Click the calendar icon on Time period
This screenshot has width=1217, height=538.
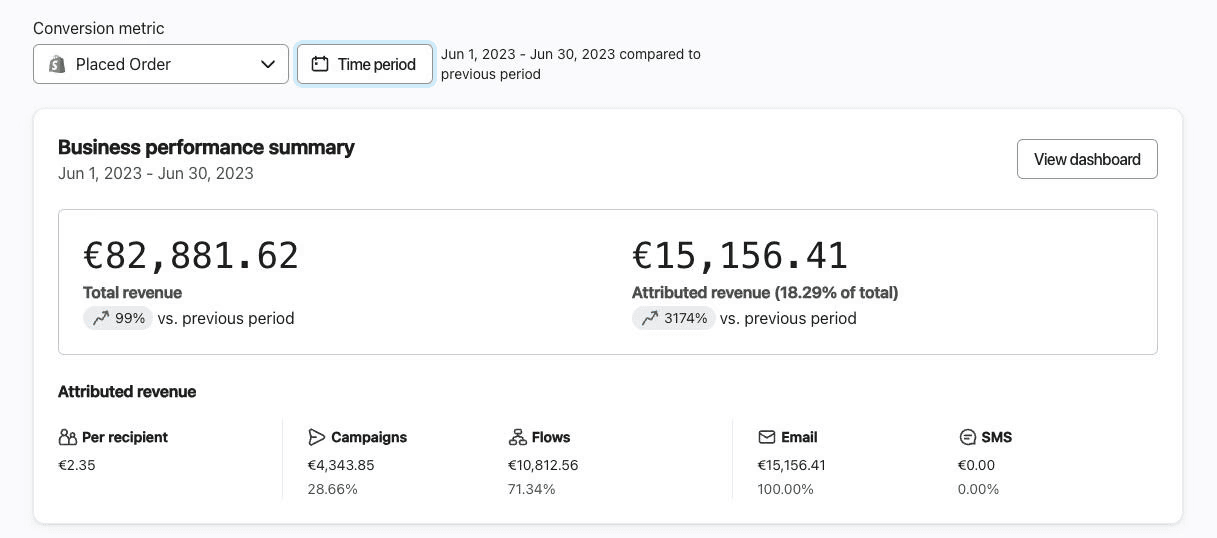pos(320,64)
